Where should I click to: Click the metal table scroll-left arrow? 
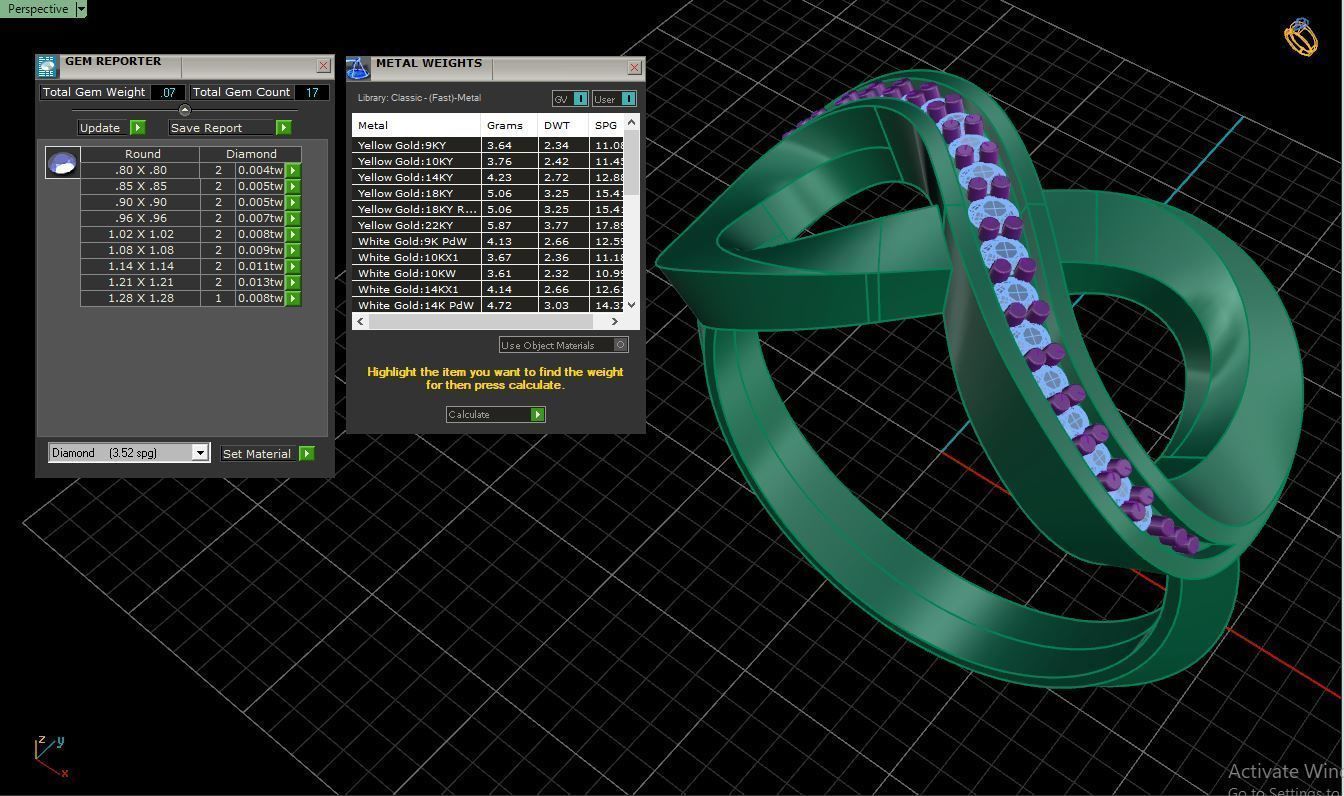(x=360, y=321)
